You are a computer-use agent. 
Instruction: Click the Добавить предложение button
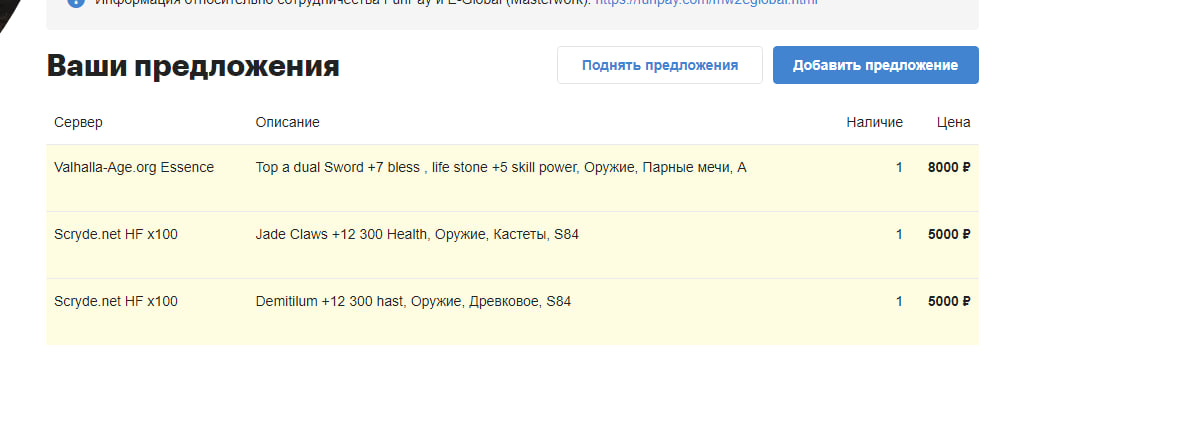click(875, 65)
